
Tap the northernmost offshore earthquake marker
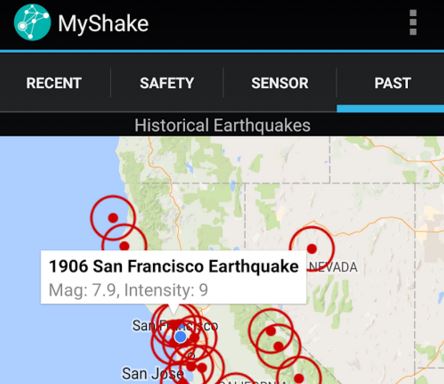coord(113,218)
